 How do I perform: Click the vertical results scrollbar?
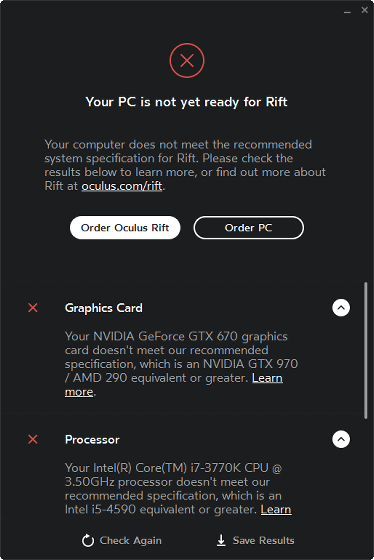click(365, 350)
